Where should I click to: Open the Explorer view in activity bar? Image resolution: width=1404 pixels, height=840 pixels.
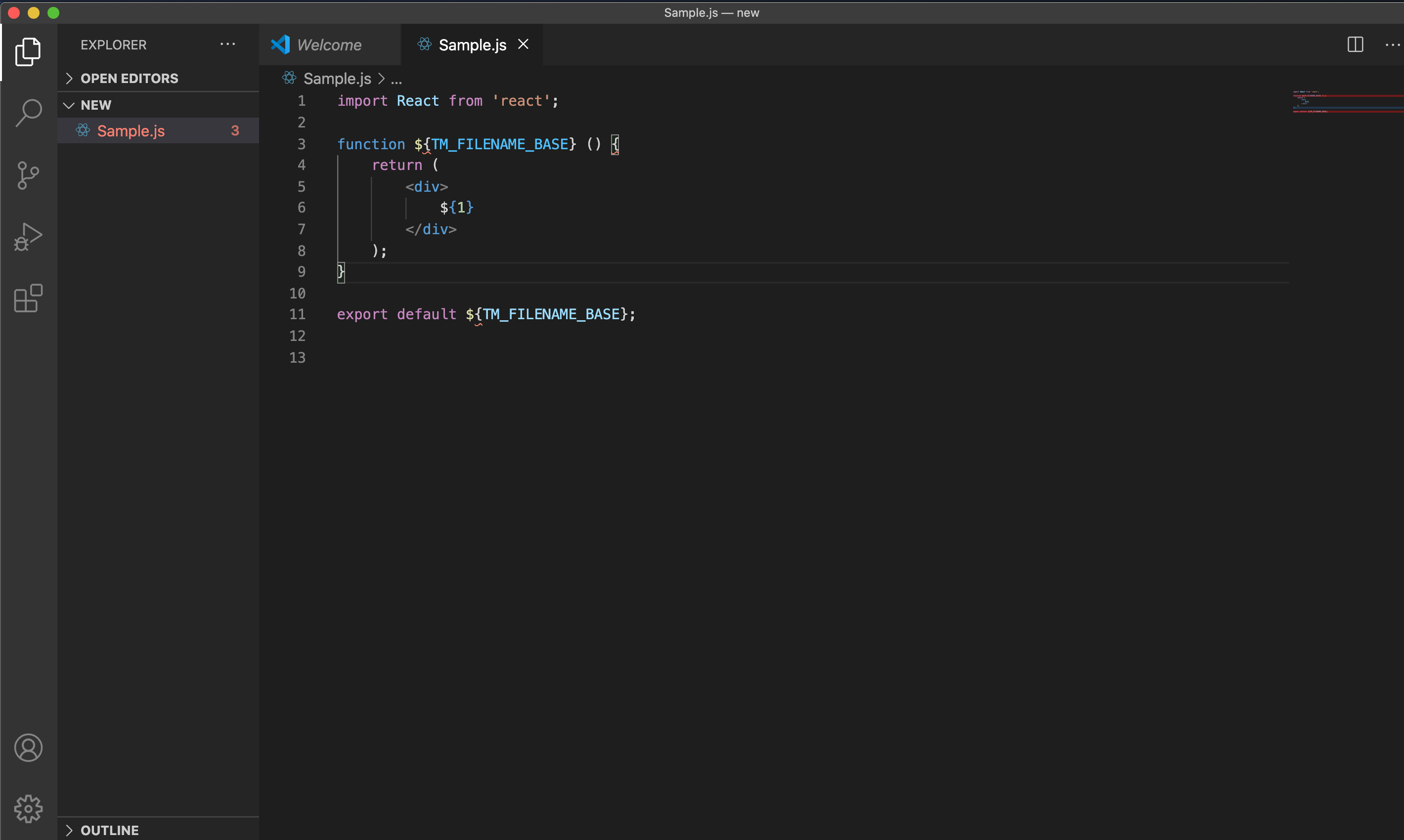pyautogui.click(x=28, y=52)
